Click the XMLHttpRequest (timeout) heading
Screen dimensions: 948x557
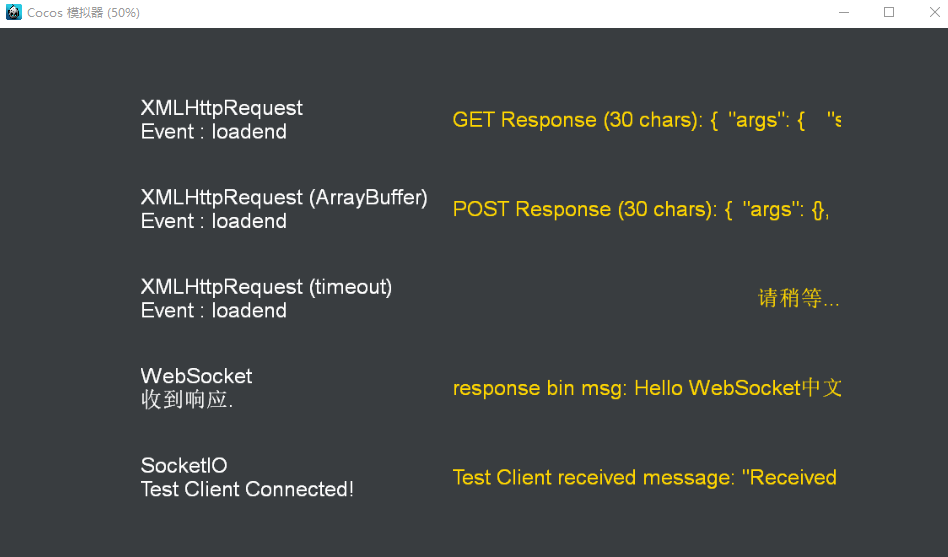point(266,287)
